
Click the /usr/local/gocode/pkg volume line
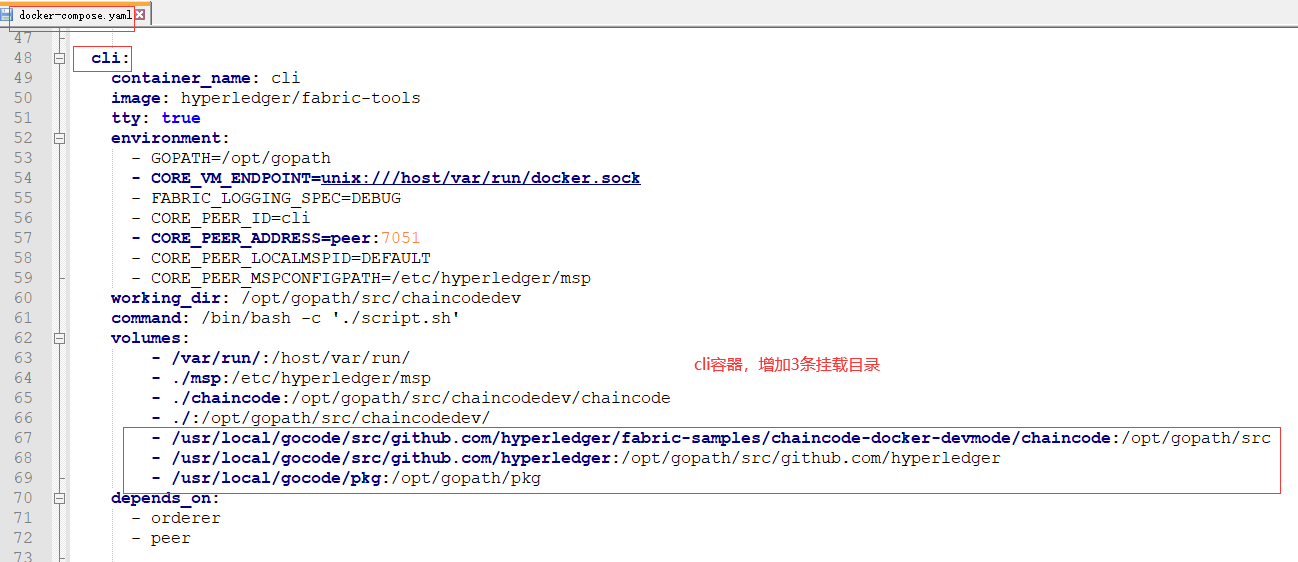pos(346,478)
